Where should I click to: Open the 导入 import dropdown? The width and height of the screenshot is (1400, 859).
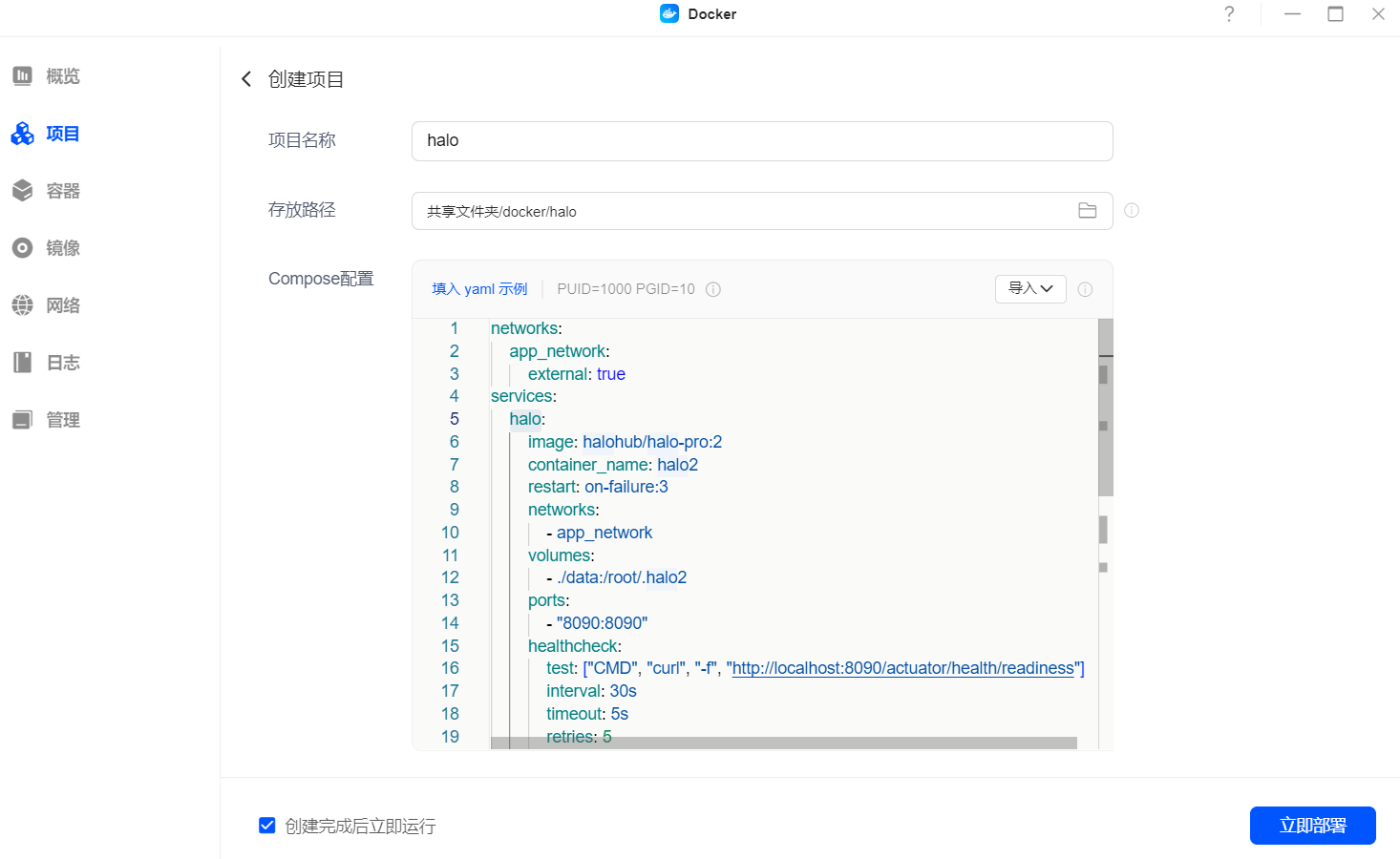(1030, 288)
